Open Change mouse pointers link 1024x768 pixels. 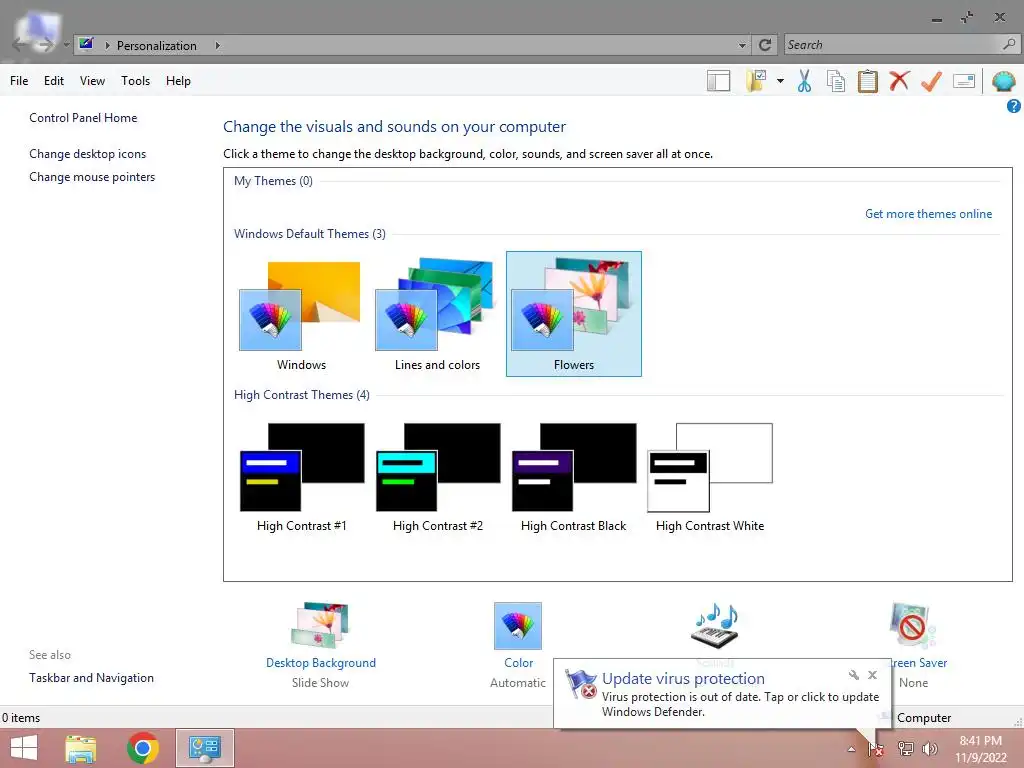(x=92, y=177)
